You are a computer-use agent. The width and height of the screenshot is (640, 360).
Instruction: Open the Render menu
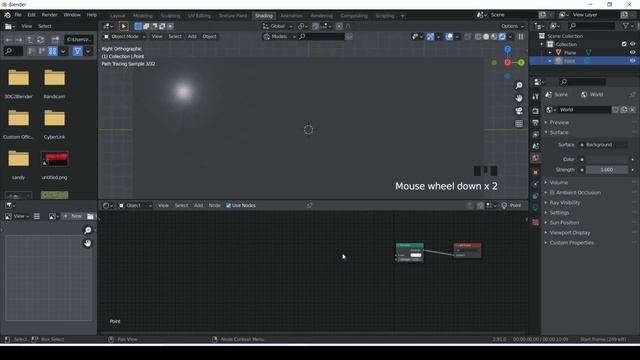(49, 15)
